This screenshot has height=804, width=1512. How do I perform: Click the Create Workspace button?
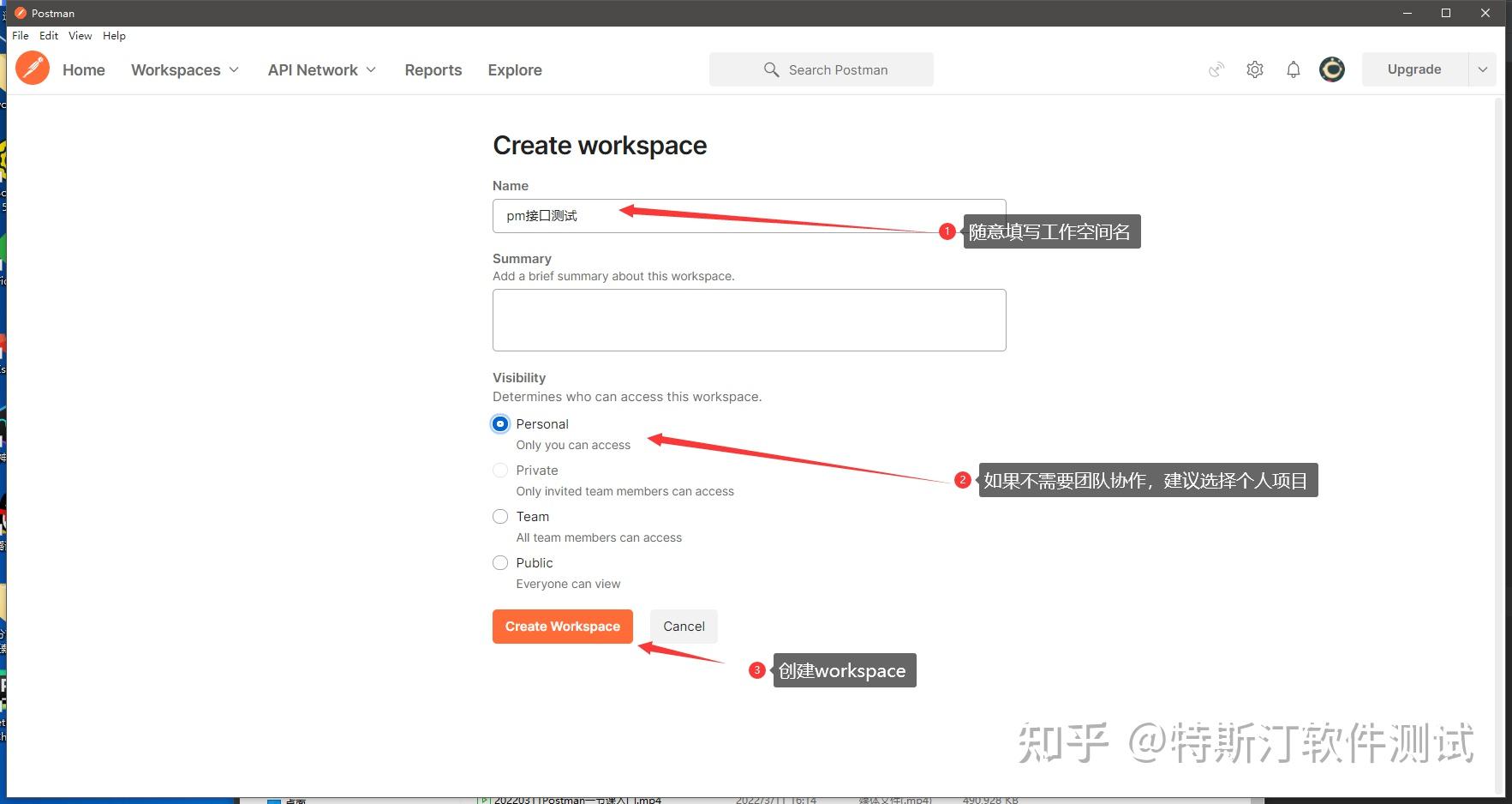(563, 627)
